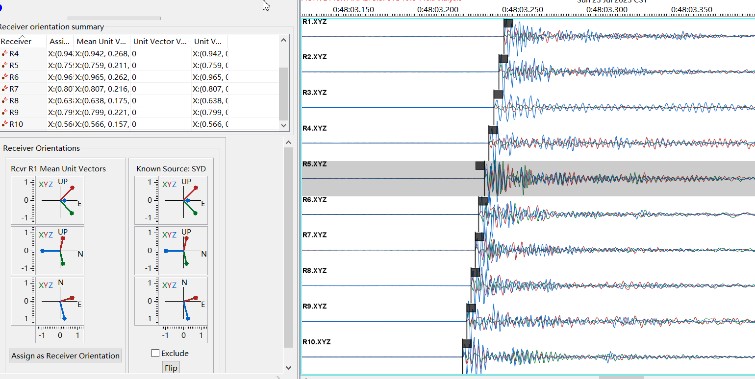Select the pick flag on trace R5.XYZ
The height and width of the screenshot is (379, 755).
coord(480,166)
